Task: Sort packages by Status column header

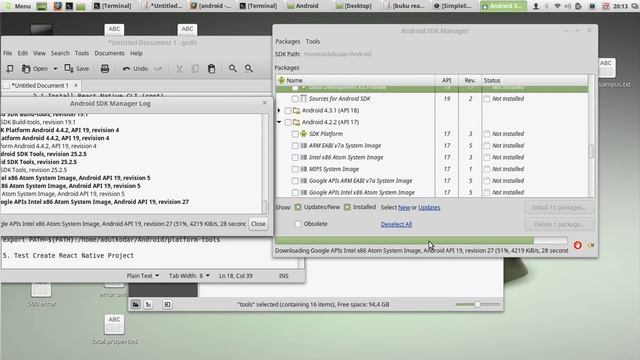Action: coord(535,80)
